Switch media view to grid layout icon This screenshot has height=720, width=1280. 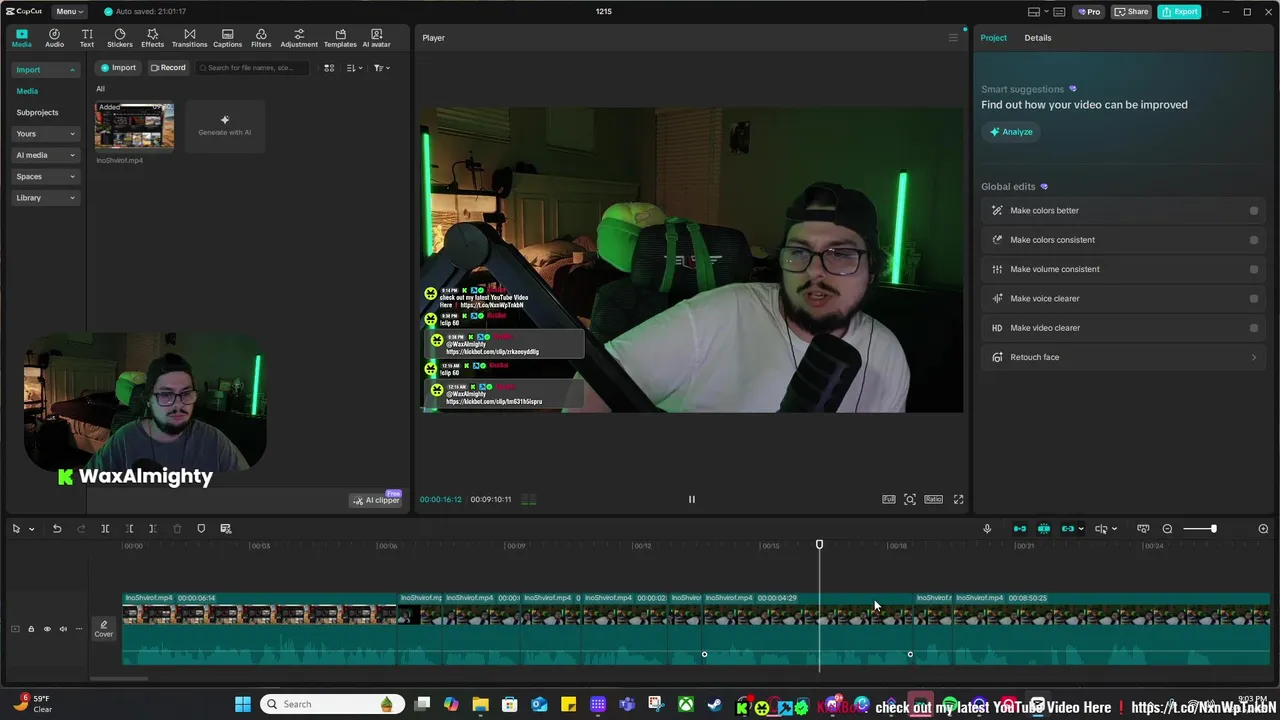point(329,68)
